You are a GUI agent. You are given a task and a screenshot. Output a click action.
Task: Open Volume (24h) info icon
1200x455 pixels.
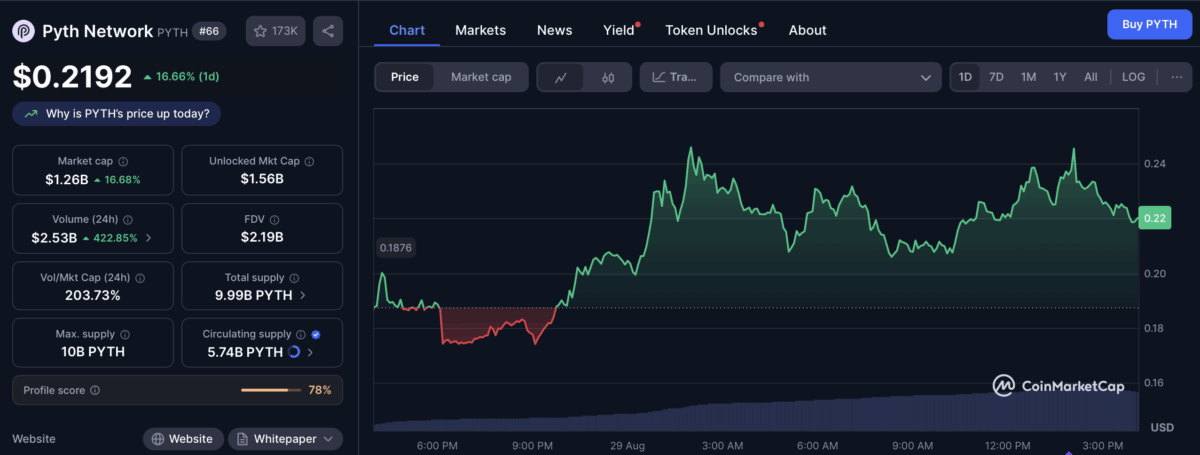click(x=128, y=219)
